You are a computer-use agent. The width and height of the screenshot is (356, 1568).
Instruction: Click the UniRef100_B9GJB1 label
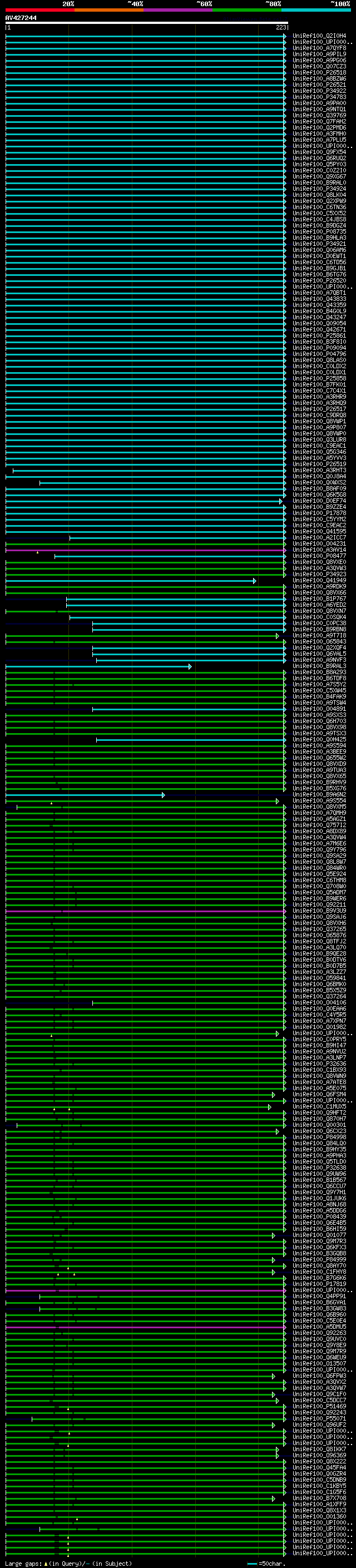[x=319, y=269]
